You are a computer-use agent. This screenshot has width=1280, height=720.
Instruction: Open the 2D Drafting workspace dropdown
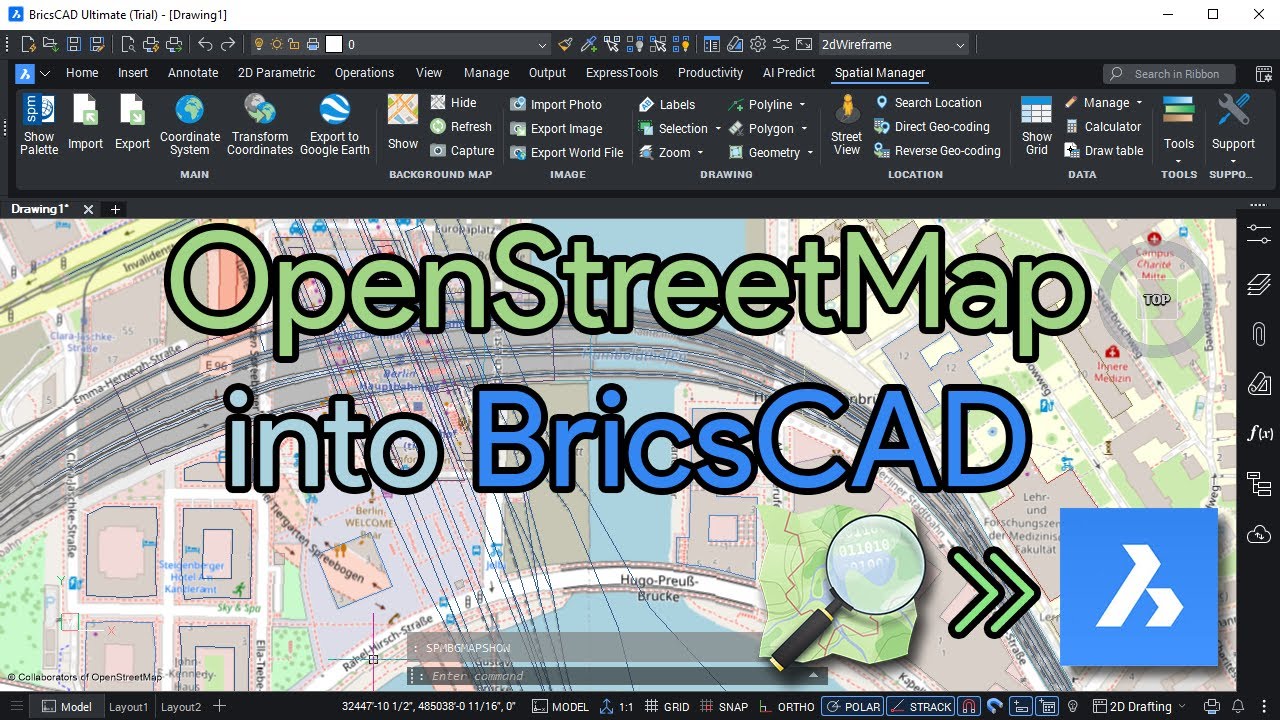click(1140, 706)
